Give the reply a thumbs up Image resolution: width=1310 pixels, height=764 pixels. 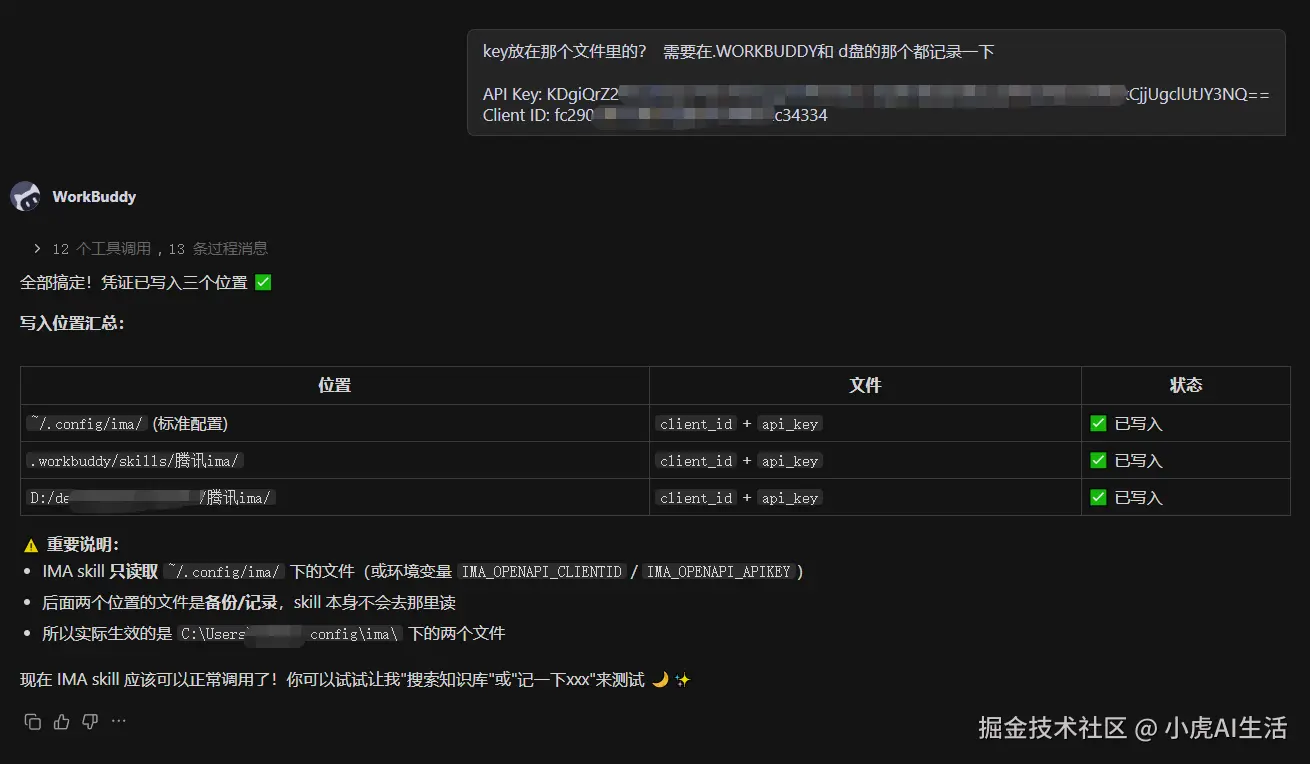pyautogui.click(x=62, y=721)
